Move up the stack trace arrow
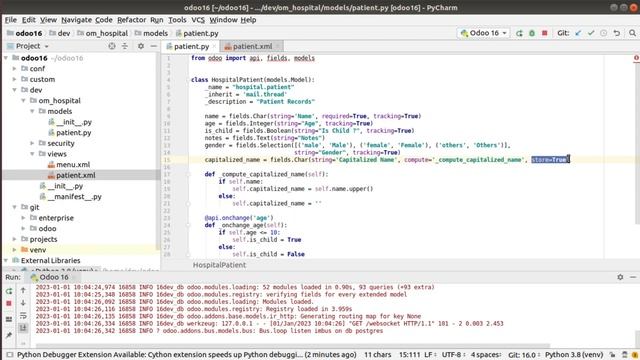640x360 pixels. (x=23, y=290)
